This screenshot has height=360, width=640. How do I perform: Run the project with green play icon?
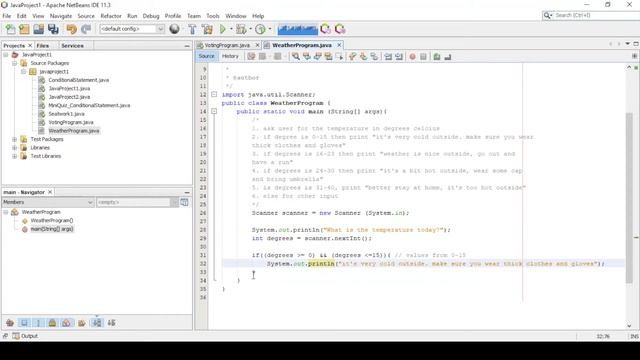(x=222, y=29)
